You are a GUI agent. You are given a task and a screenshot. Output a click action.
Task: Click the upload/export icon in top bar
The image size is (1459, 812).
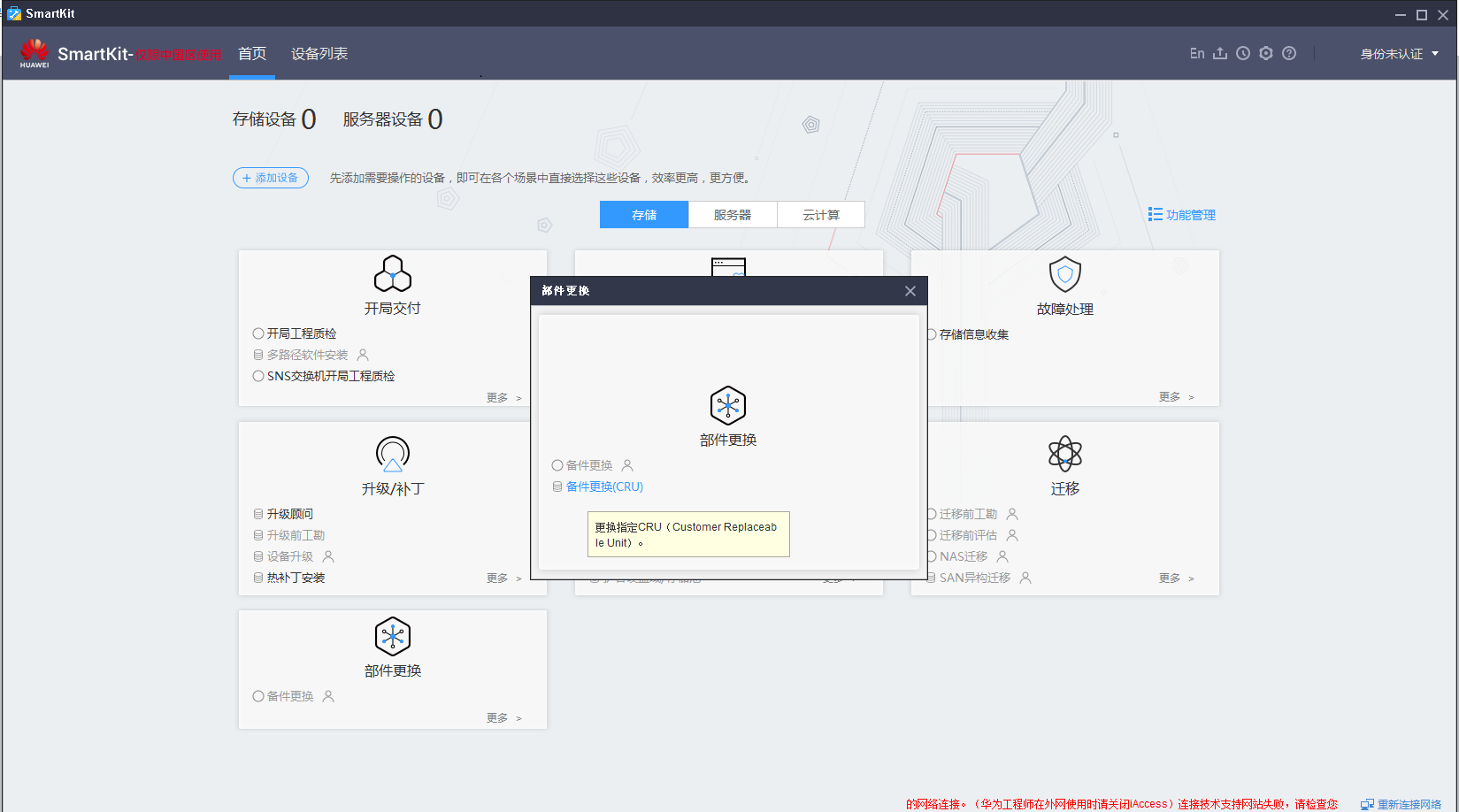click(1220, 53)
